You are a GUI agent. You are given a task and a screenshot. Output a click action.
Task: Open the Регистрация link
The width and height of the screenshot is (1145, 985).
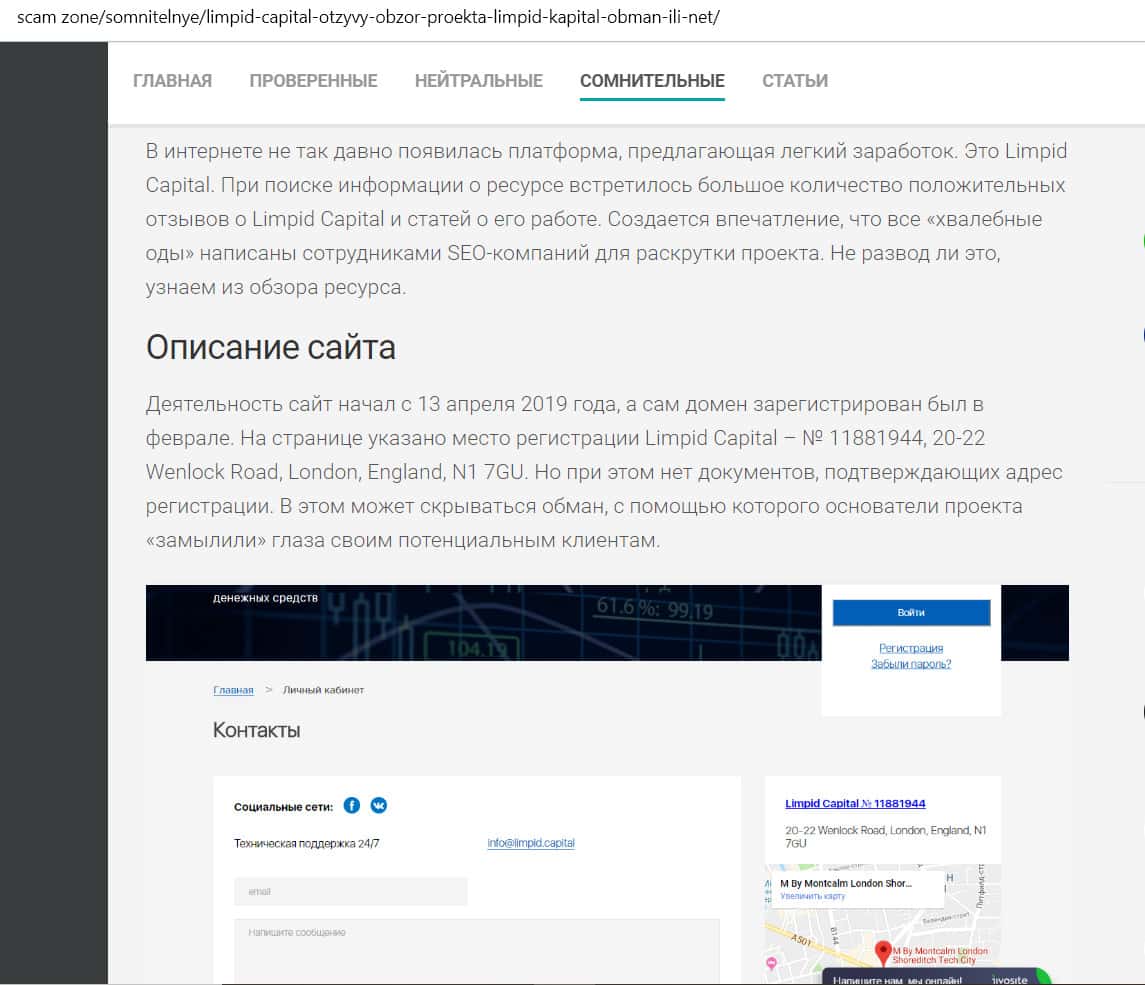(x=911, y=648)
